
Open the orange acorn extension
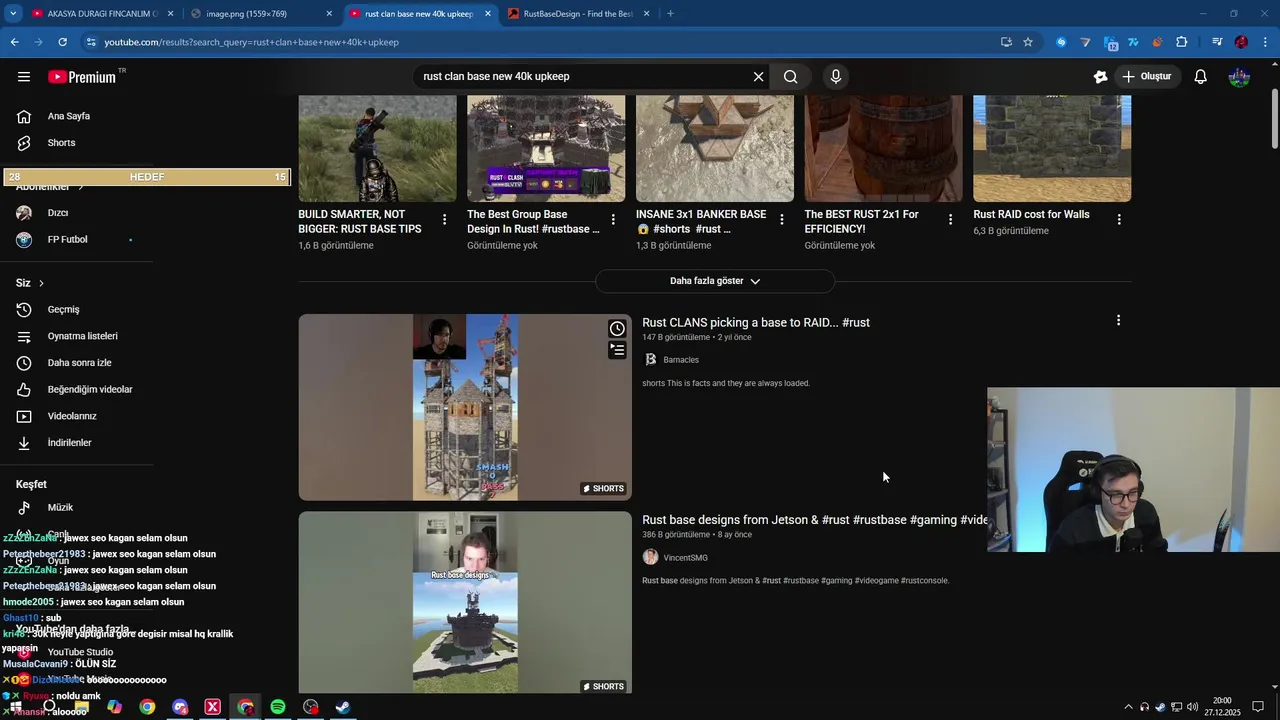click(1158, 42)
